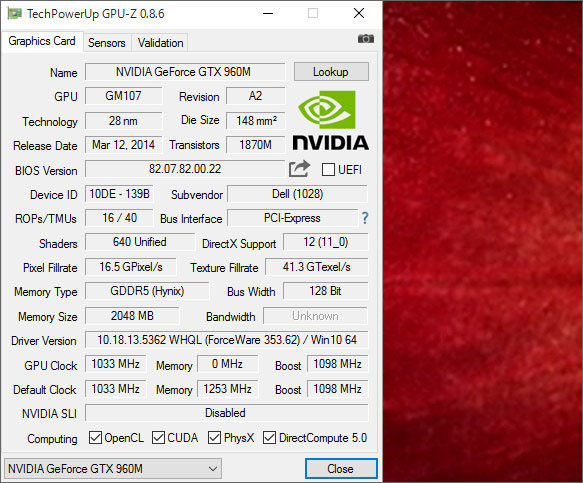Click the GPU Clock row Memory 0 MHz

pos(228,364)
